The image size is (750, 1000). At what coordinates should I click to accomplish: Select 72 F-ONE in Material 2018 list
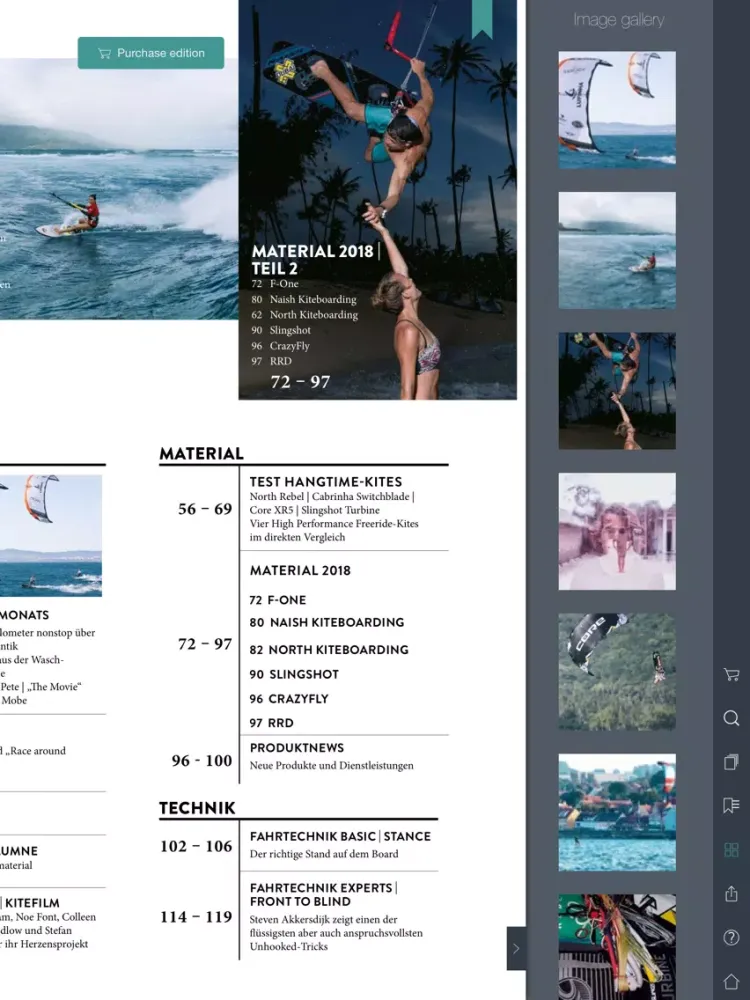click(277, 600)
